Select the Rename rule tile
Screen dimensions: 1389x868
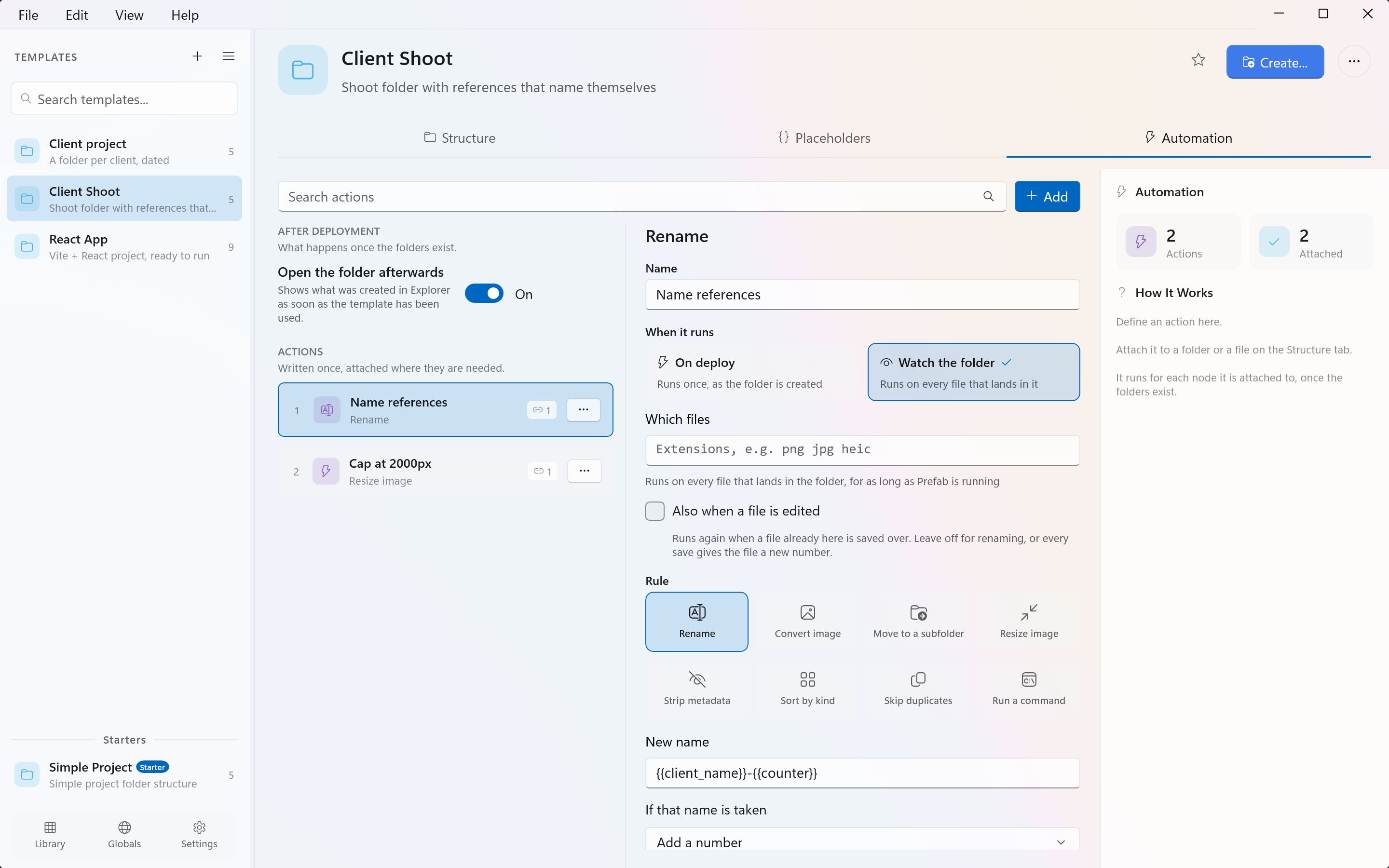point(697,622)
